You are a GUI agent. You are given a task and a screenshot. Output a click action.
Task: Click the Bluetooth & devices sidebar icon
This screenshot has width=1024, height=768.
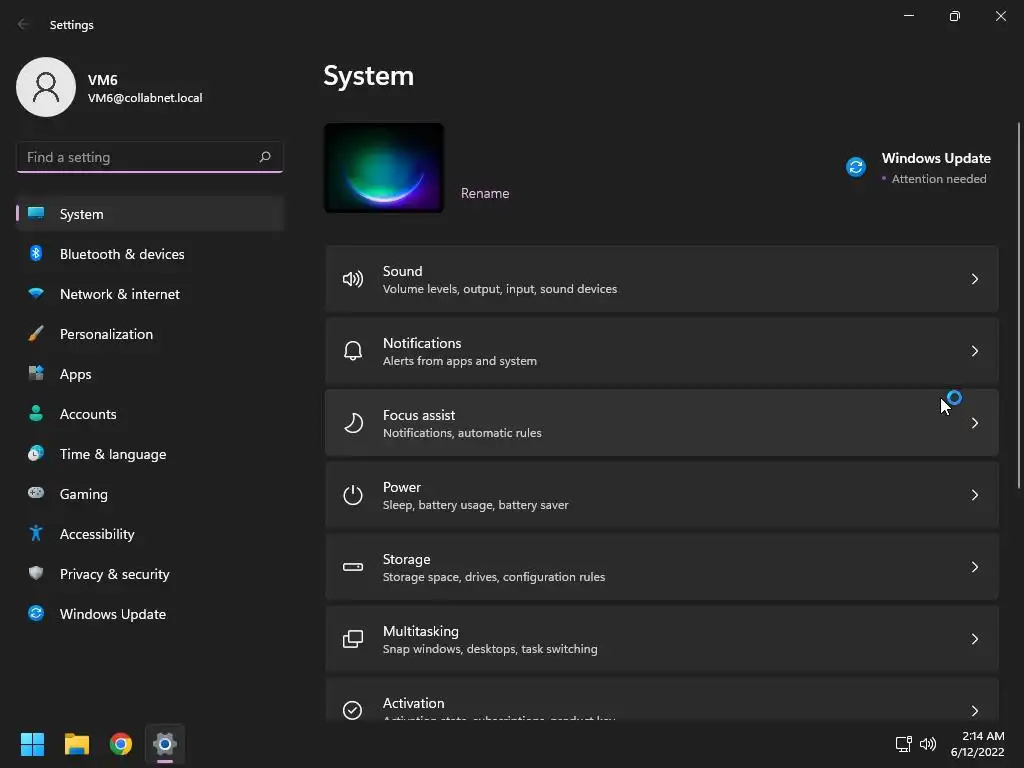click(x=36, y=254)
